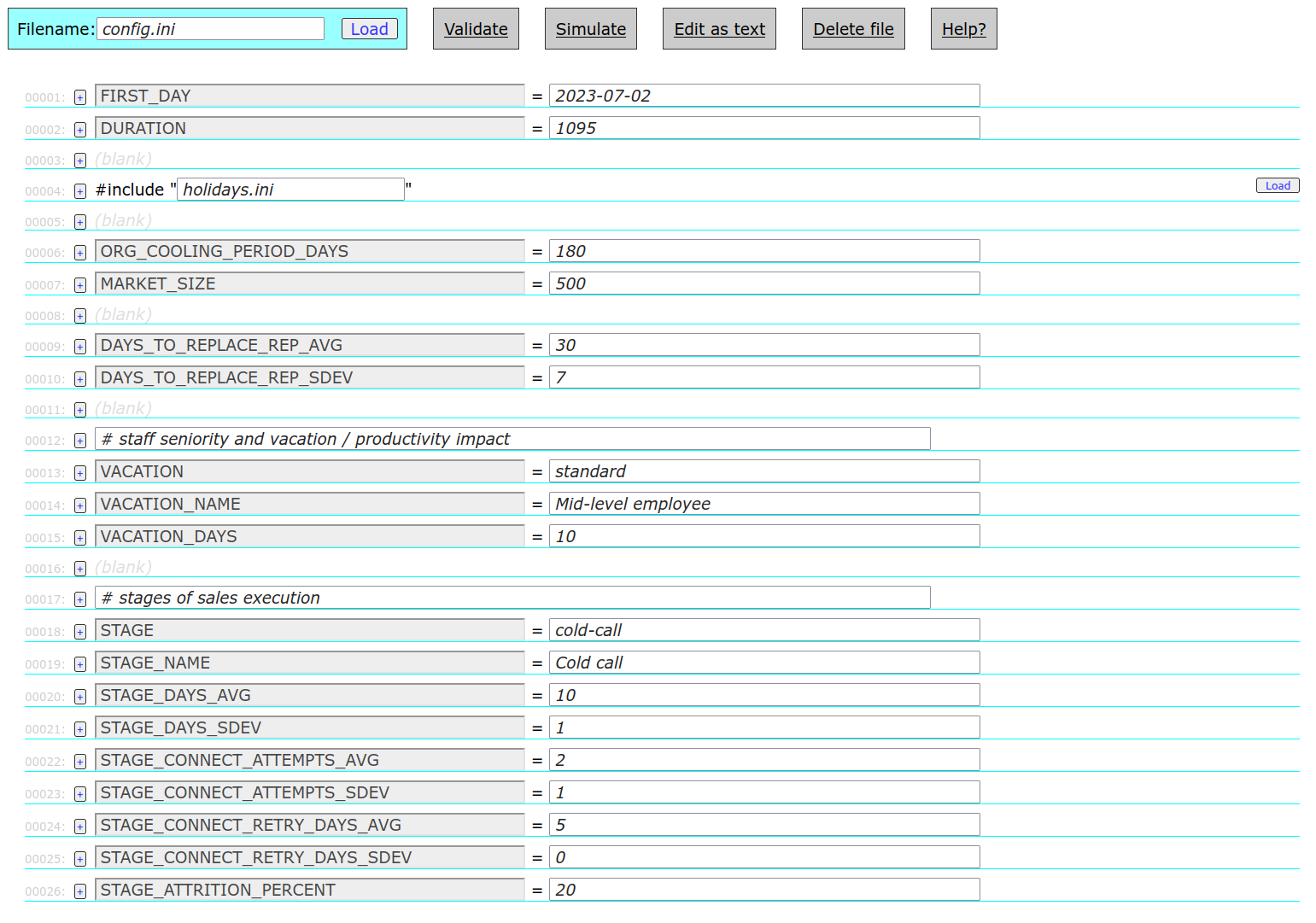Click the plus icon beside DAYS_TO_REPLACE_REP_AVG
Screen dimensions: 1316x923
tap(80, 347)
